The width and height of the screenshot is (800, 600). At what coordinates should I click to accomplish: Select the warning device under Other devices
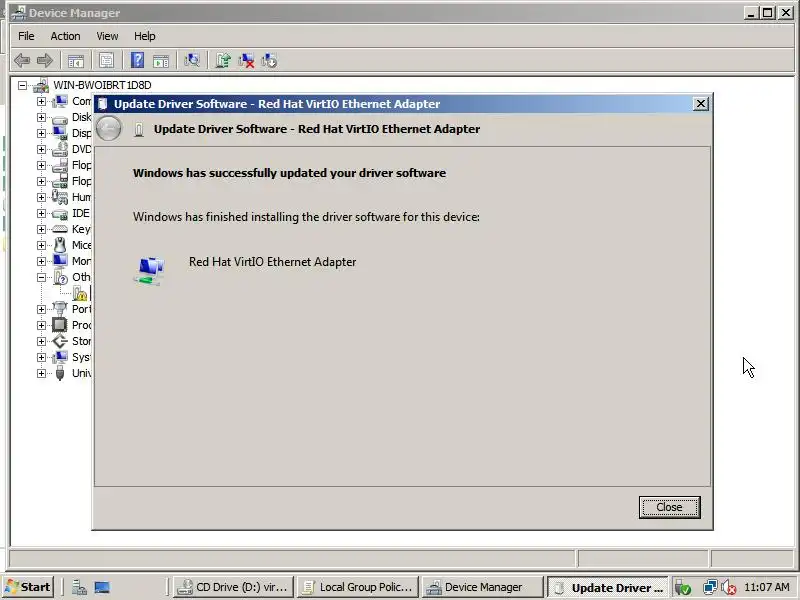pyautogui.click(x=80, y=293)
